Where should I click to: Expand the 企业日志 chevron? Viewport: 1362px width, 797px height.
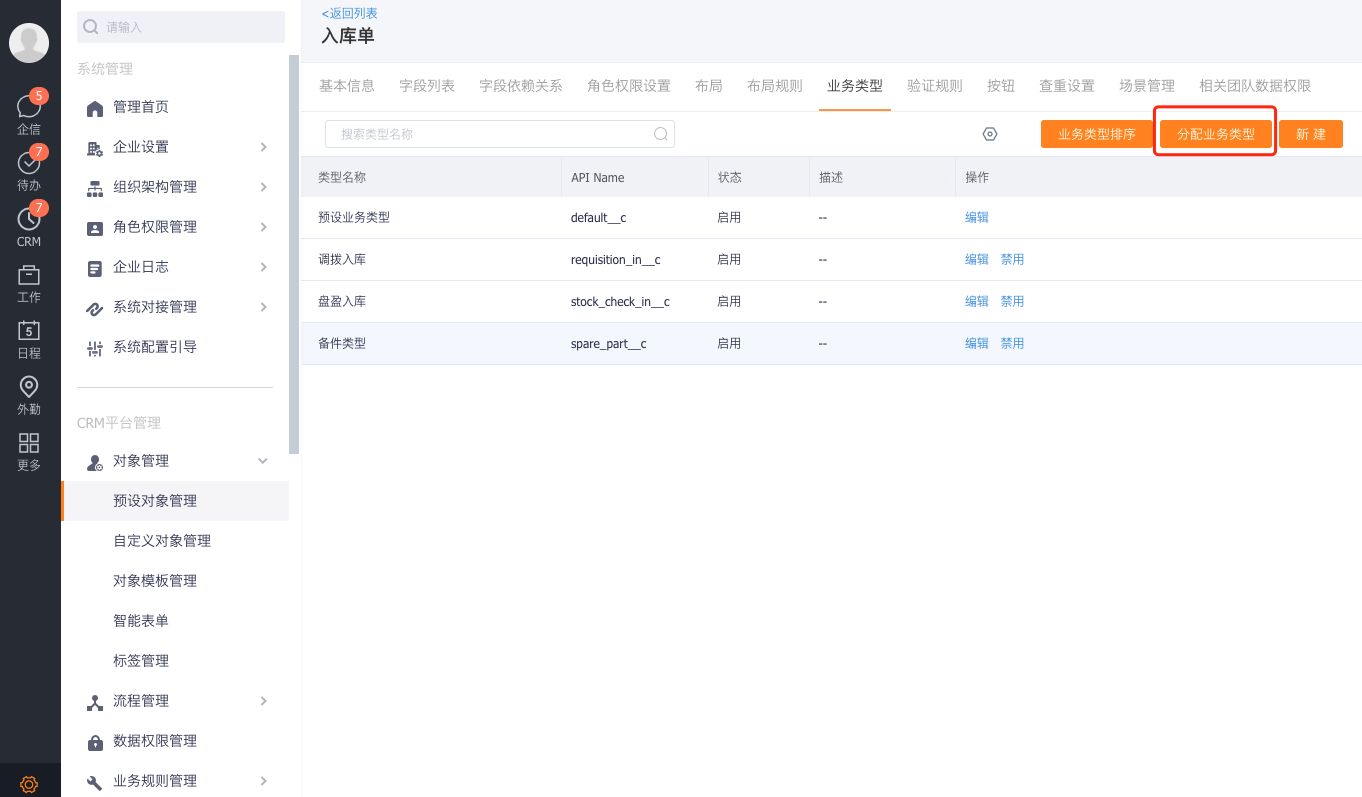(x=264, y=267)
